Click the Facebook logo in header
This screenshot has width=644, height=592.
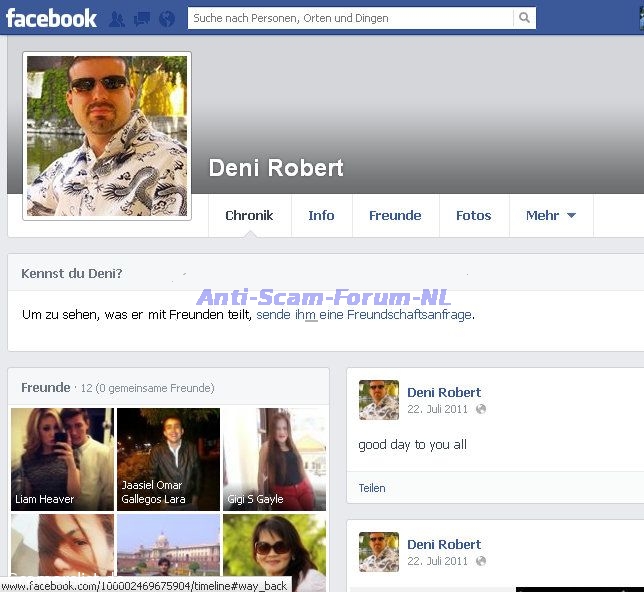(52, 18)
